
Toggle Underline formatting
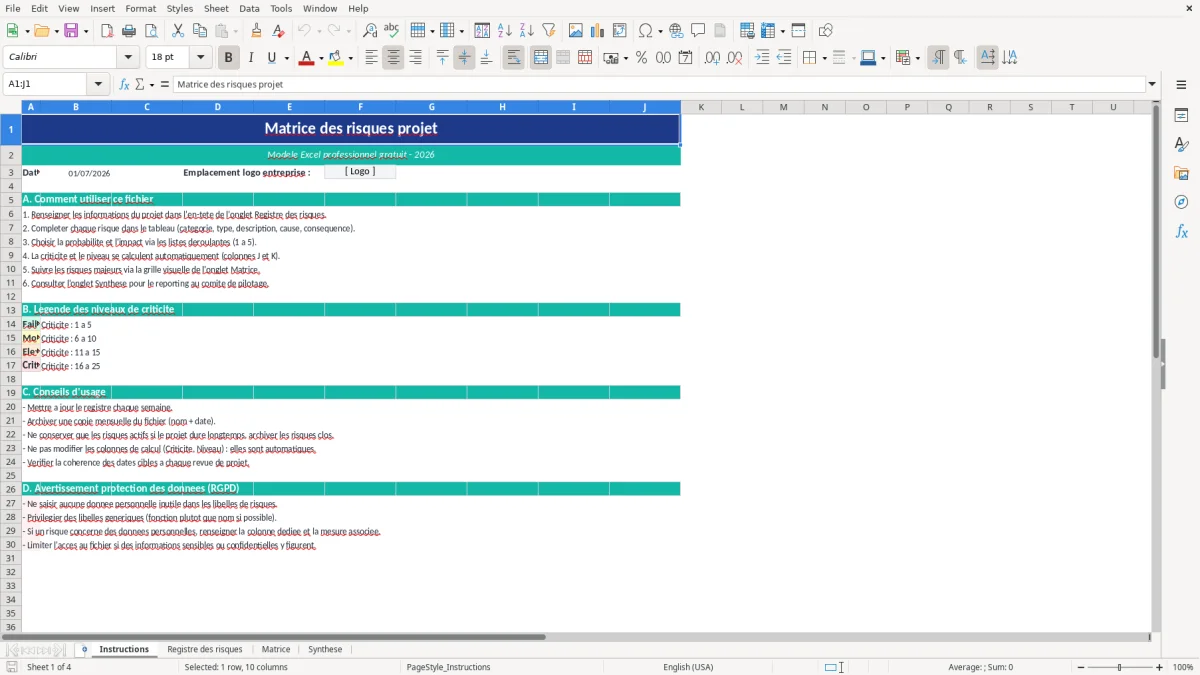coord(272,58)
